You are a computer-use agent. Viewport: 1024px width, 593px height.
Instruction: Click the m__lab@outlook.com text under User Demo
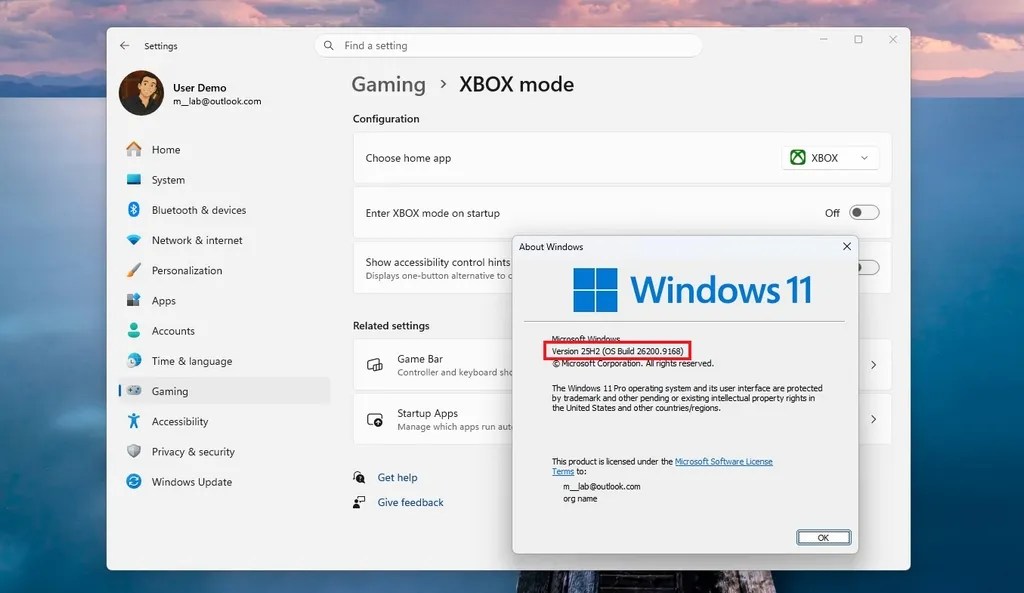pyautogui.click(x=217, y=101)
